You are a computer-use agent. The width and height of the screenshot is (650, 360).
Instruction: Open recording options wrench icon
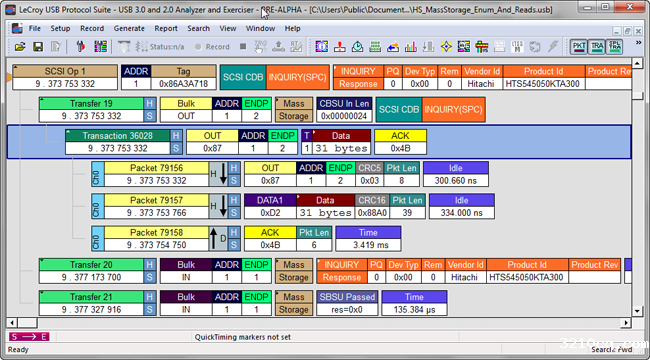81,47
